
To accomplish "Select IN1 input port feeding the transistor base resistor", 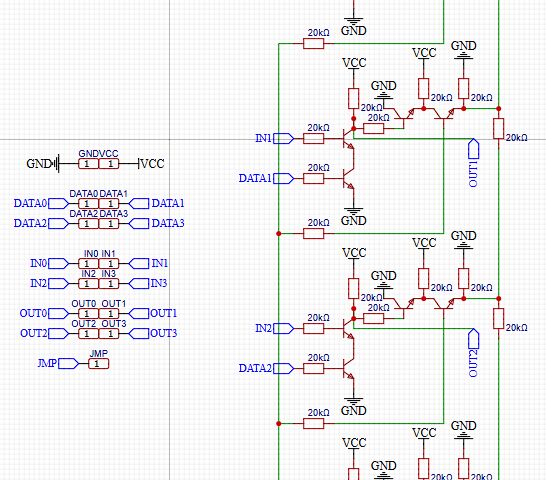I will (284, 139).
